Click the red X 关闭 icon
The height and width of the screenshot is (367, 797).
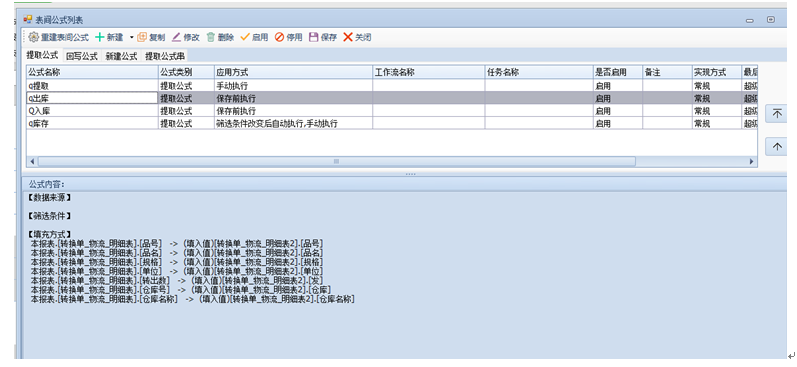(x=348, y=37)
